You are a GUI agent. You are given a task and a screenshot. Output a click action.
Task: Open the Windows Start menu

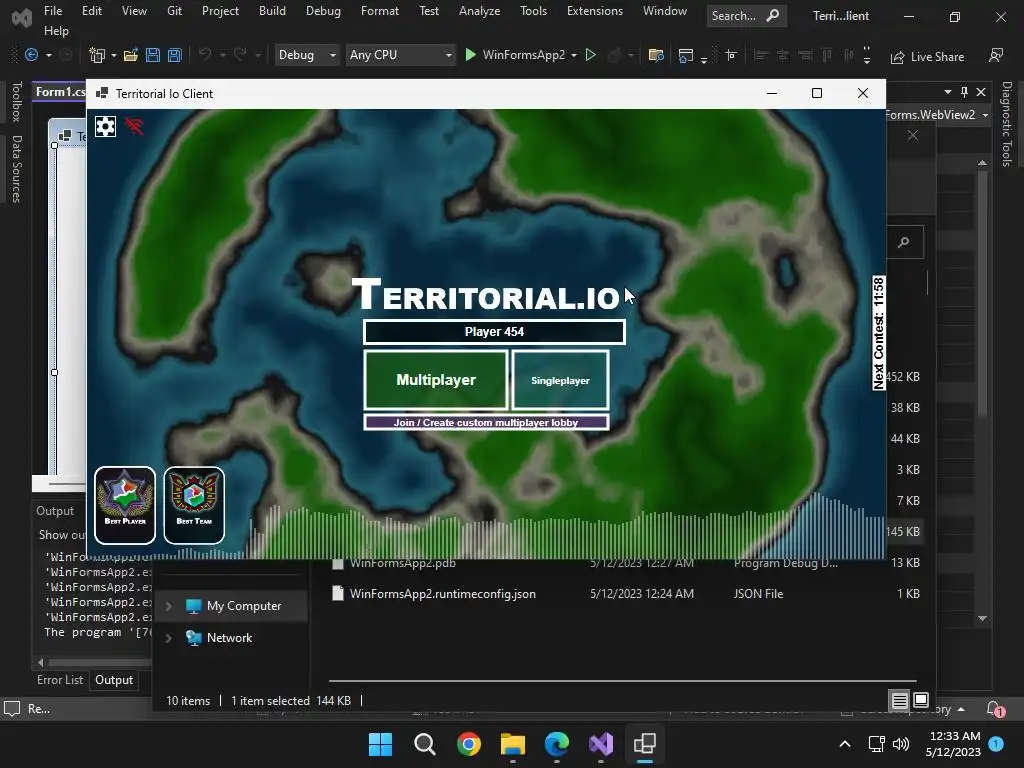coord(380,744)
